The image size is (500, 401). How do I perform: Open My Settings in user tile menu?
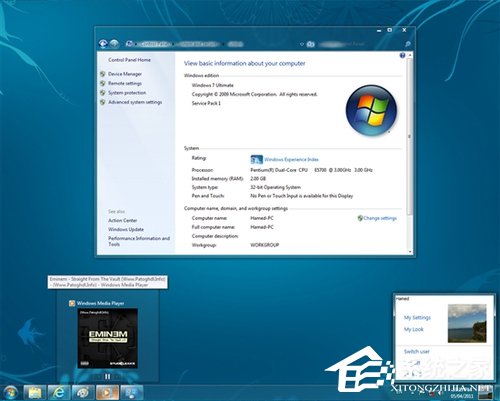[417, 318]
